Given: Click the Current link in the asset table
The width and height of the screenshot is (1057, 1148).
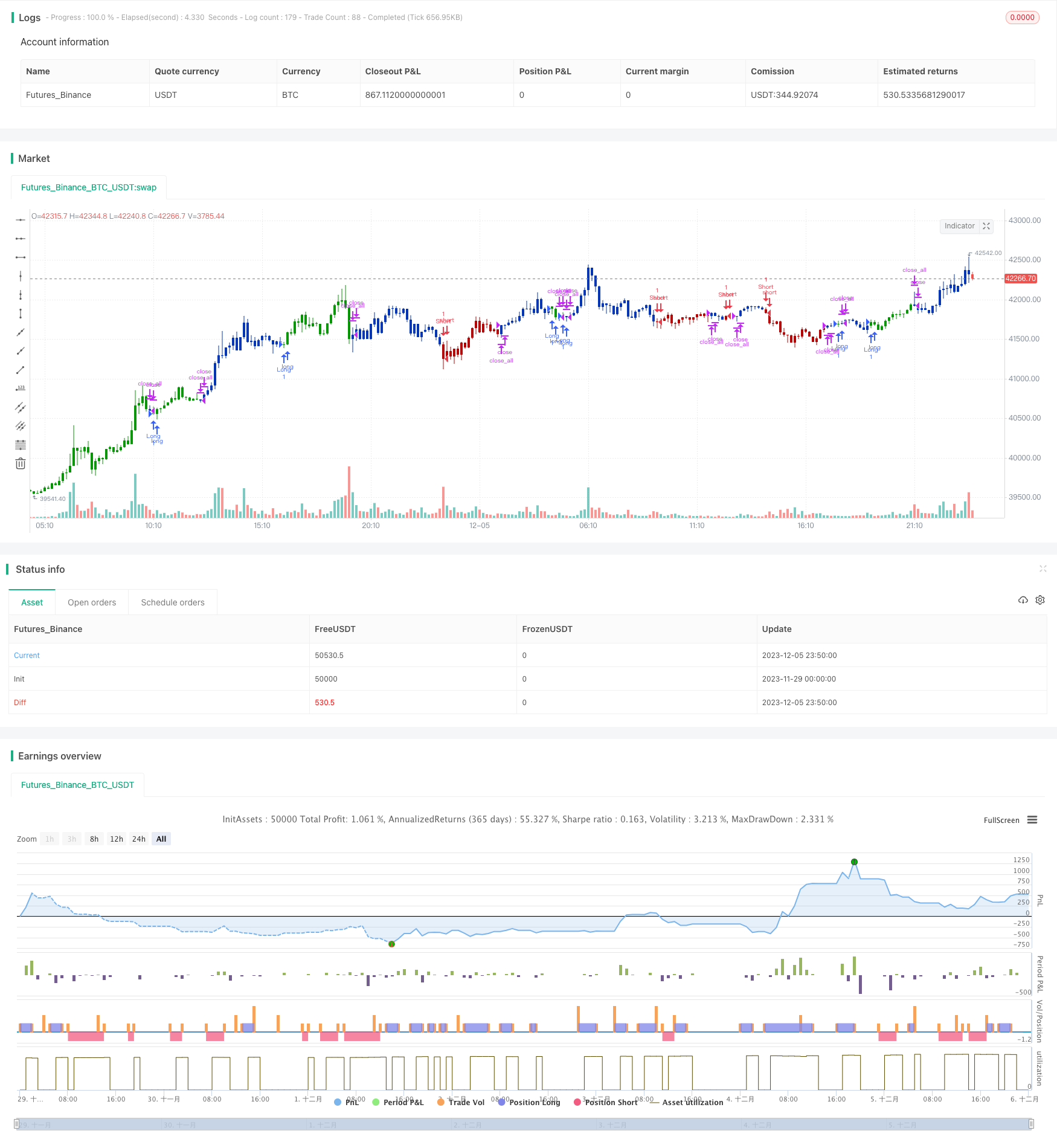Looking at the screenshot, I should (27, 656).
